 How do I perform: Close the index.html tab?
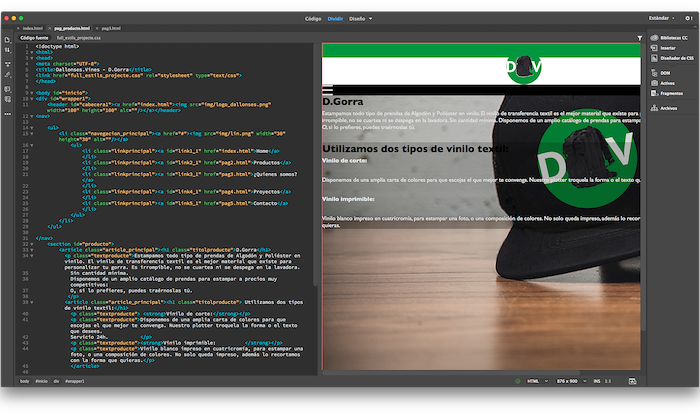point(18,28)
